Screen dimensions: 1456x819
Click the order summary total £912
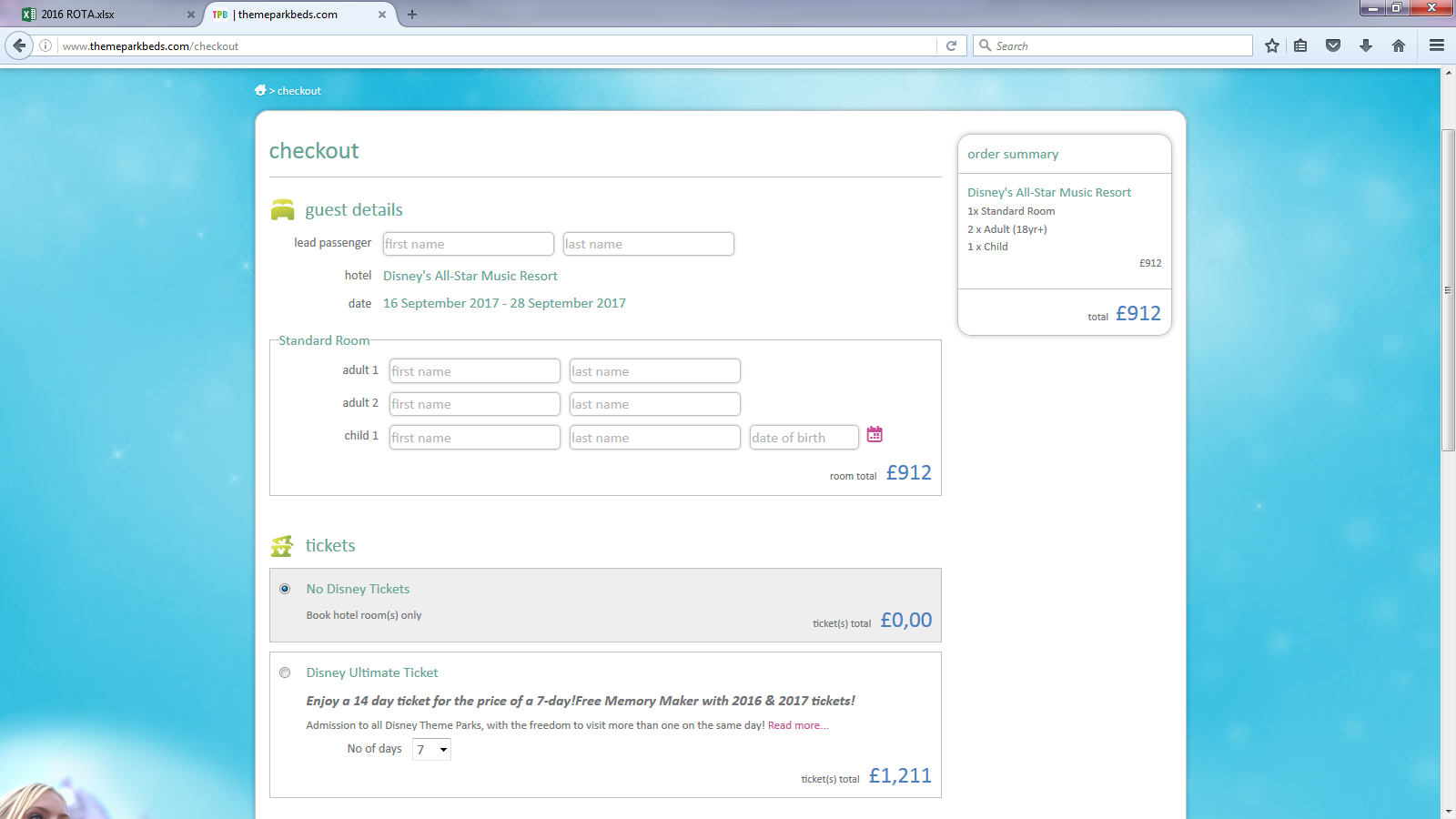(1138, 313)
